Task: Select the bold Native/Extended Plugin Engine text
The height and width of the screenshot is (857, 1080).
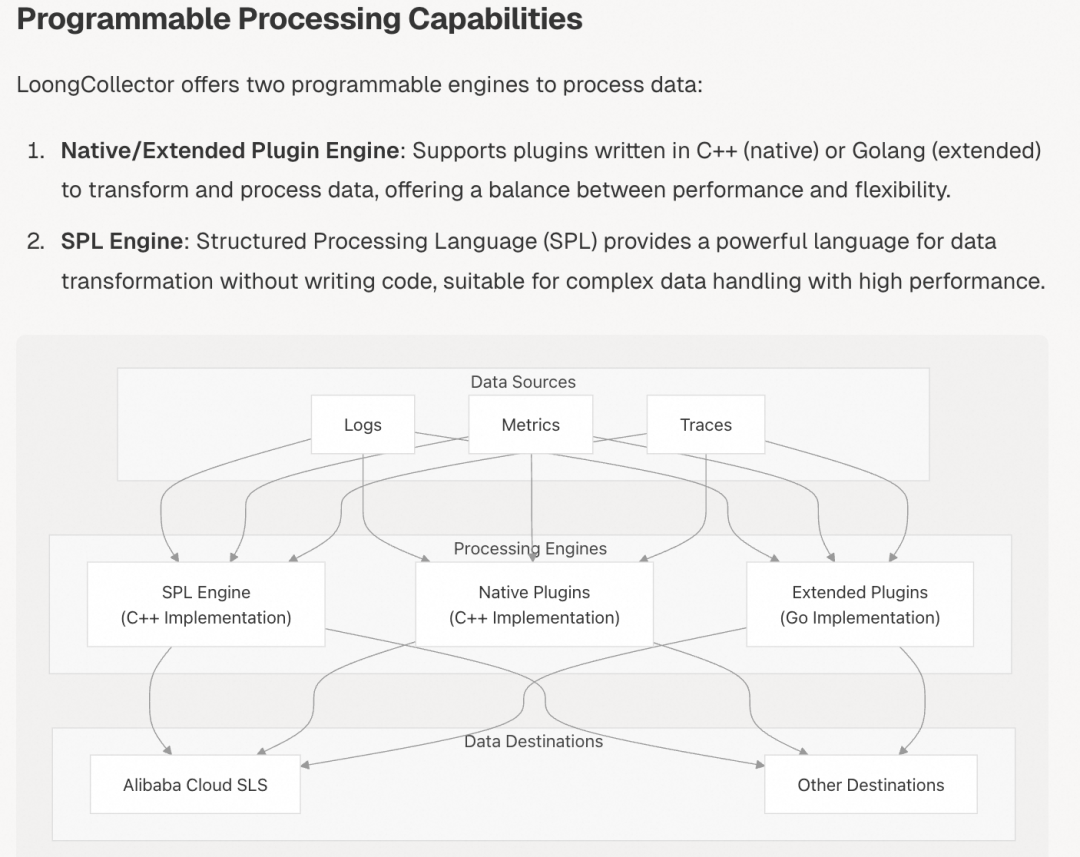Action: coord(230,151)
